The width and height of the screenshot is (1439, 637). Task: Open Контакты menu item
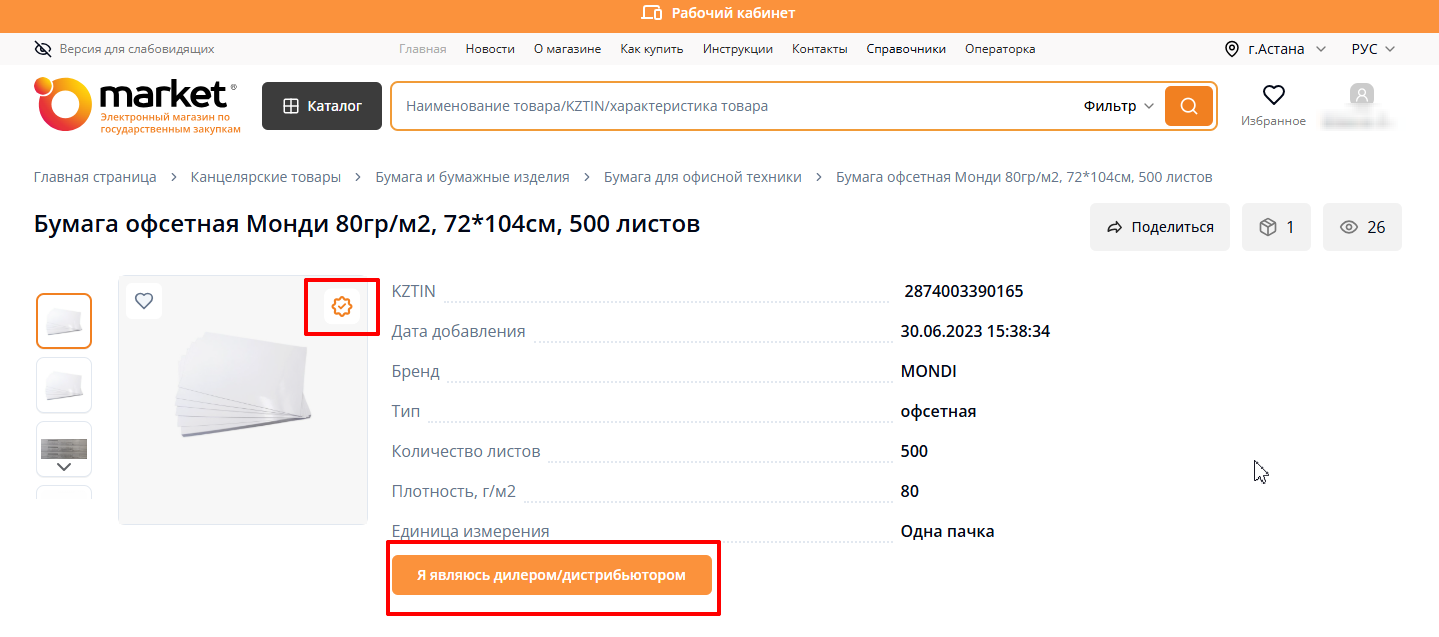819,49
